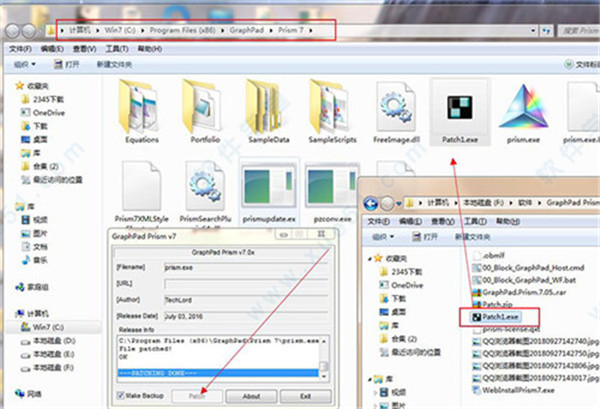Click the refresh icon beside the address bar
This screenshot has height=409, width=600.
pos(546,31)
